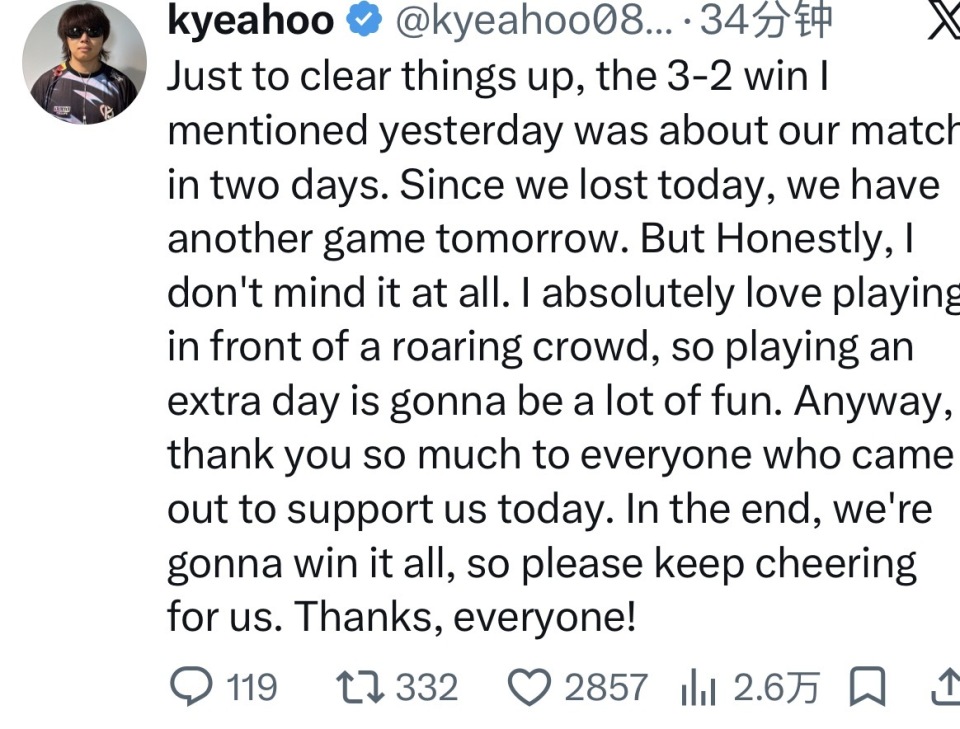Open the @kyeahoo08 handle link
Screen dimensions: 960x729
[533, 21]
